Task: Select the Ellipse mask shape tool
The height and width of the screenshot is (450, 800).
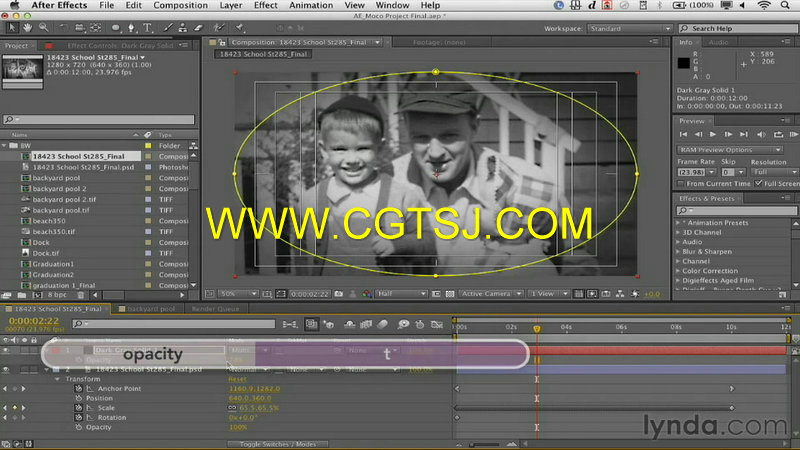Action: [x=115, y=28]
